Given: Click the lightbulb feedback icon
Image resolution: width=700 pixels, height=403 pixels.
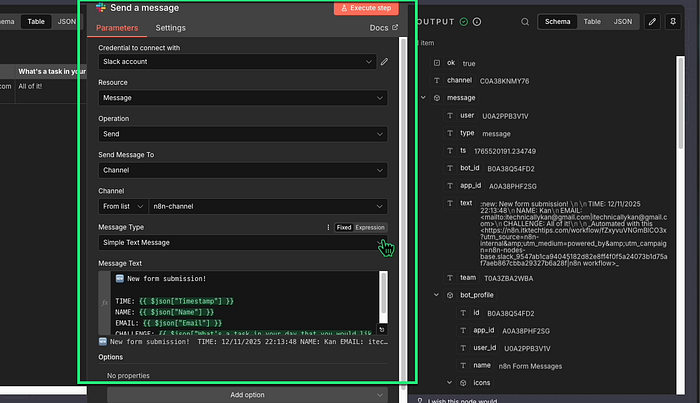Looking at the screenshot, I should [x=420, y=400].
